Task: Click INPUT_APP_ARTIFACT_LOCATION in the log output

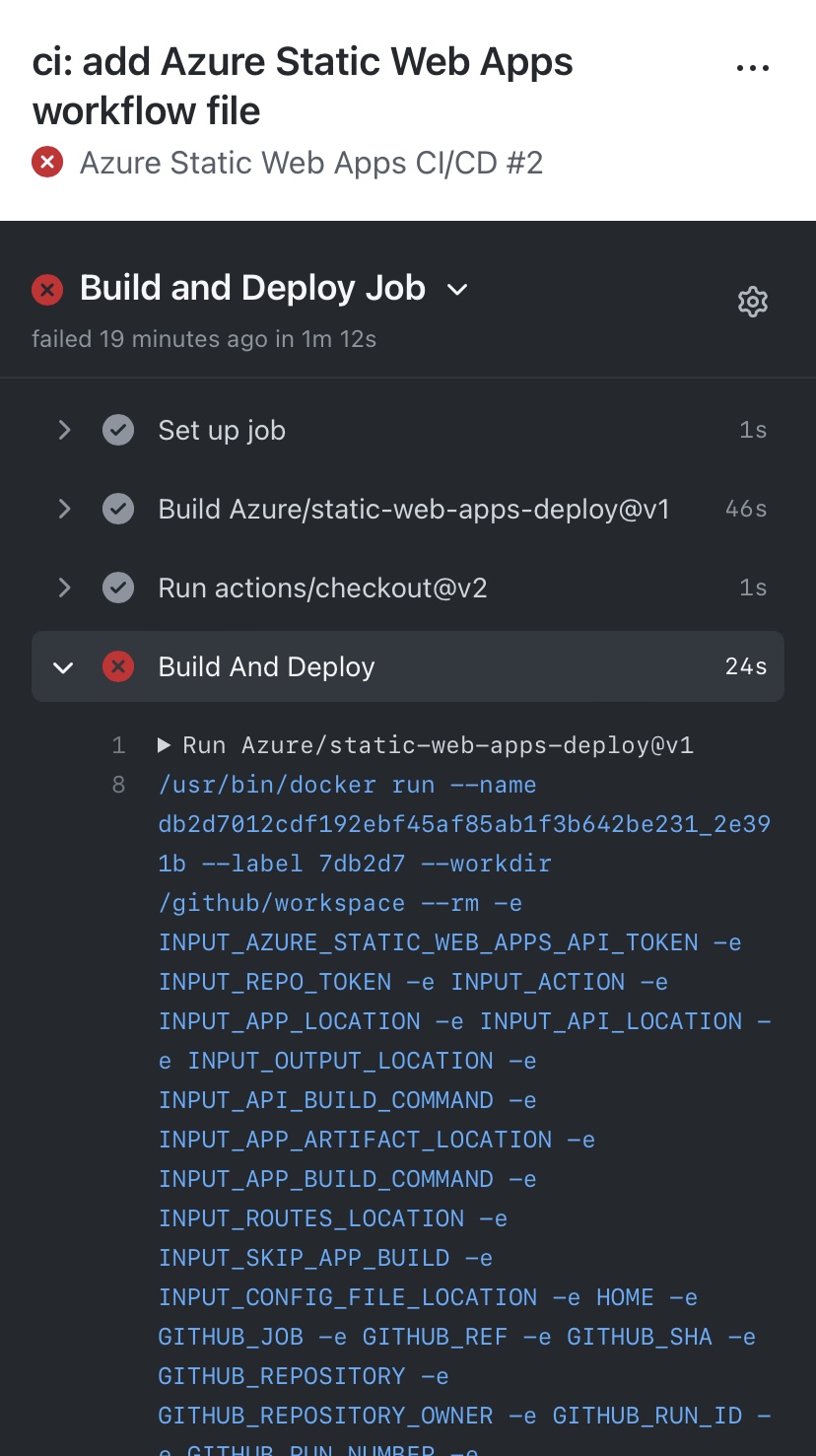Action: click(x=355, y=1140)
